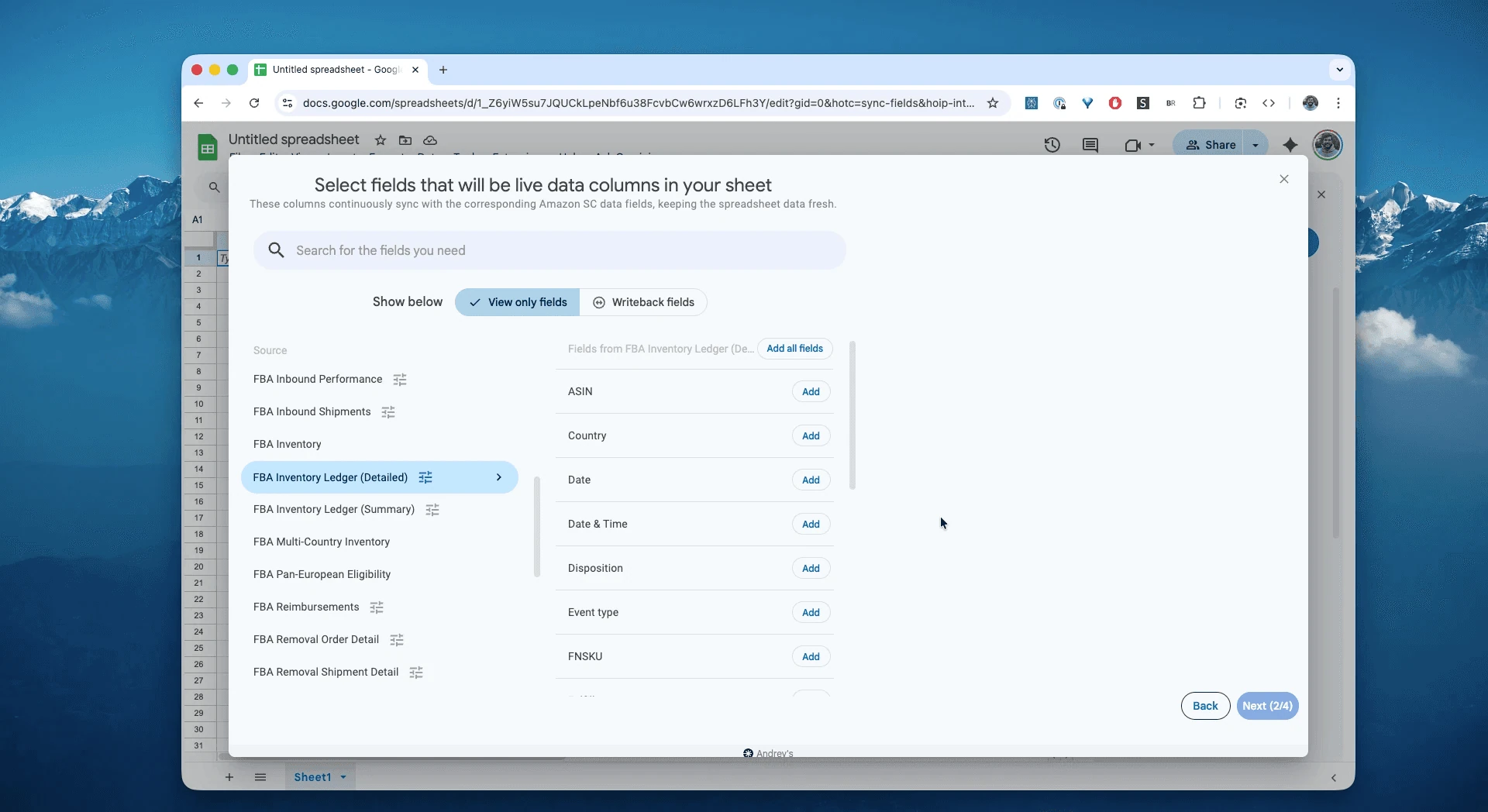
Task: Open a new browser tab
Action: click(x=443, y=70)
